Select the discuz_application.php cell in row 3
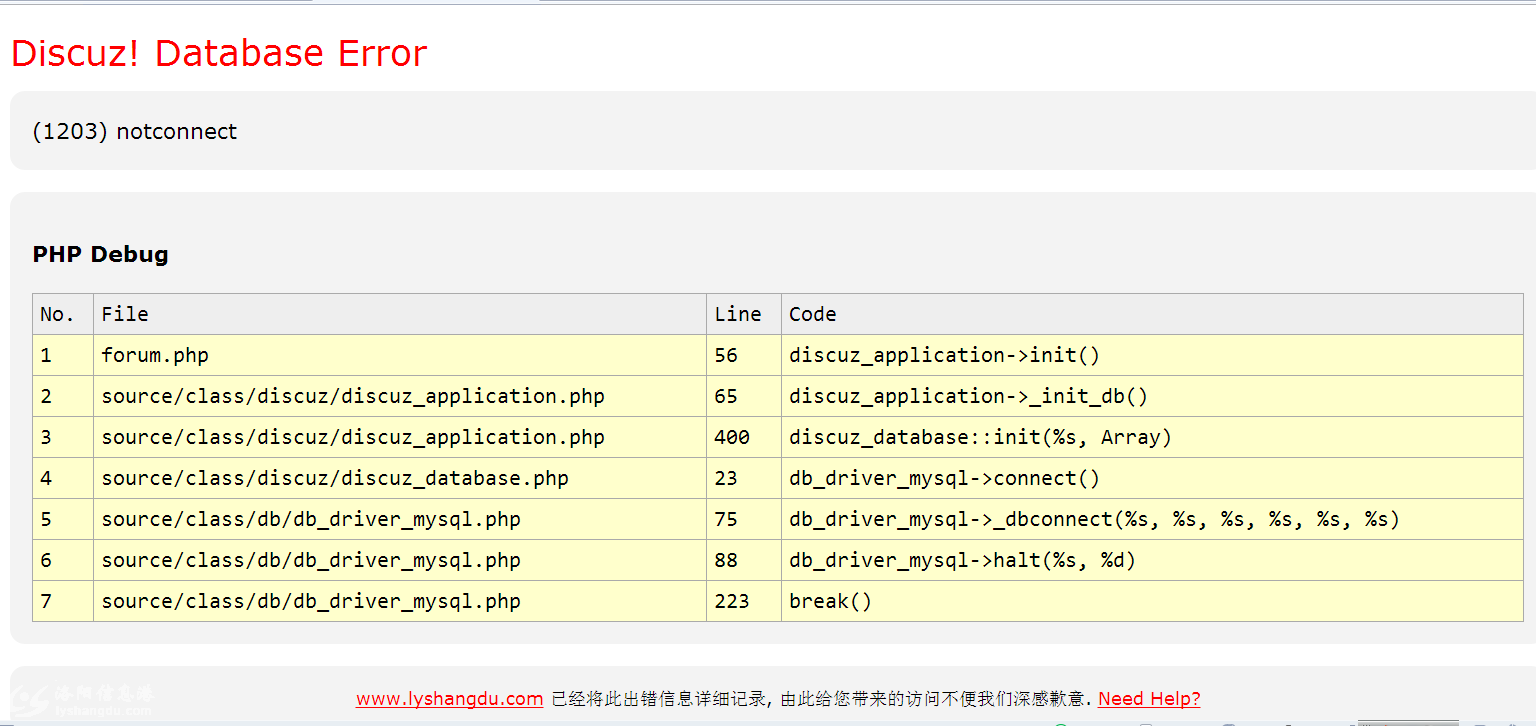Viewport: 1536px width, 726px height. pos(400,437)
